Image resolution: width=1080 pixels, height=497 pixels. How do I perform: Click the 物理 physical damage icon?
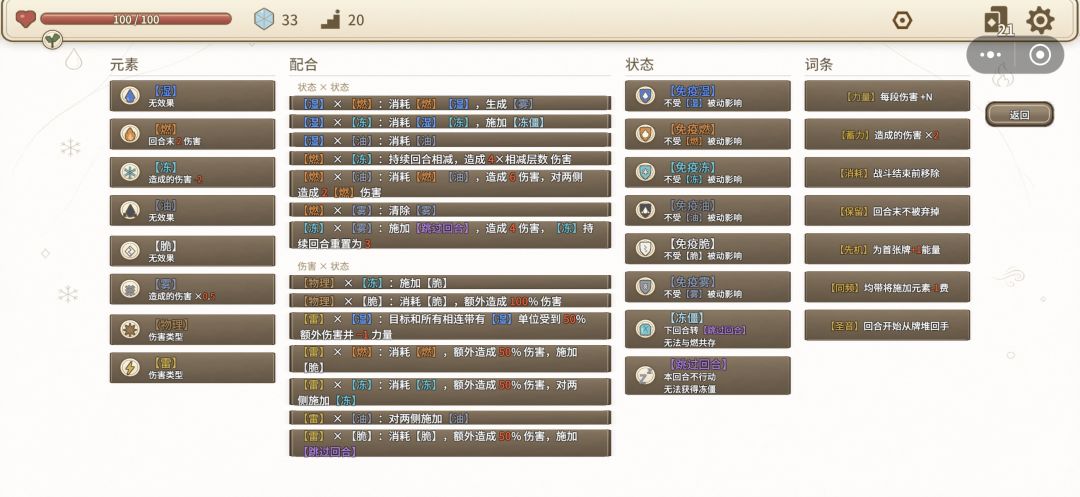129,330
